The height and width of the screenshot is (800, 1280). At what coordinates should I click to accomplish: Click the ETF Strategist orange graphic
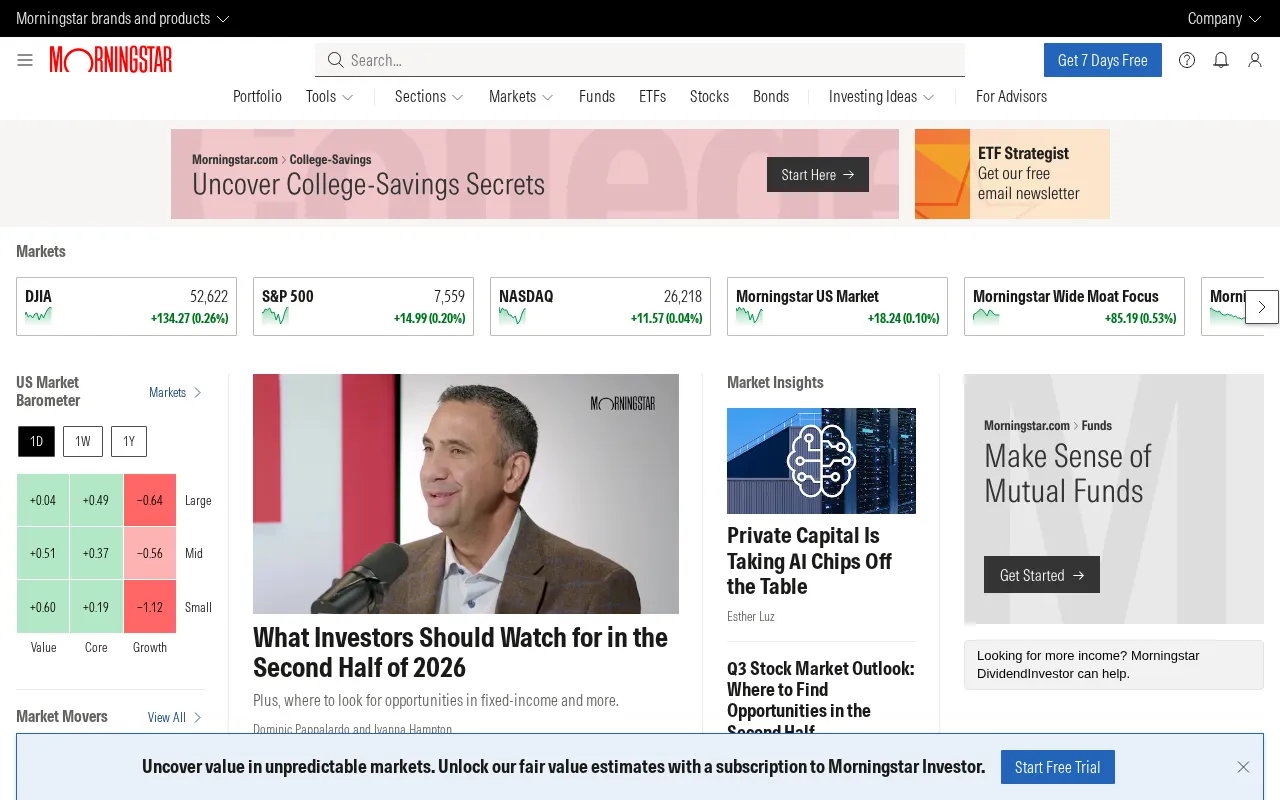942,174
